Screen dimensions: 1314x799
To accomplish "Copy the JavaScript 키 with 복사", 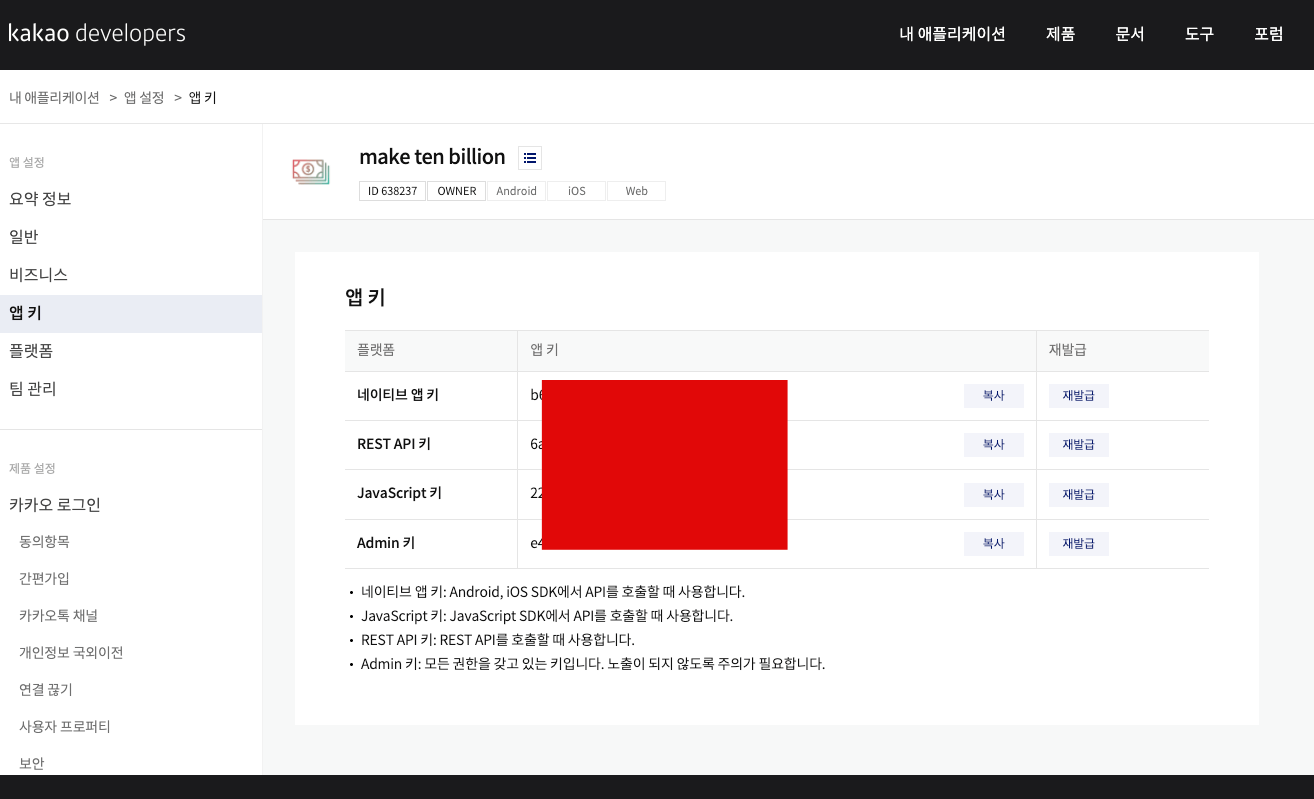I will 994,495.
